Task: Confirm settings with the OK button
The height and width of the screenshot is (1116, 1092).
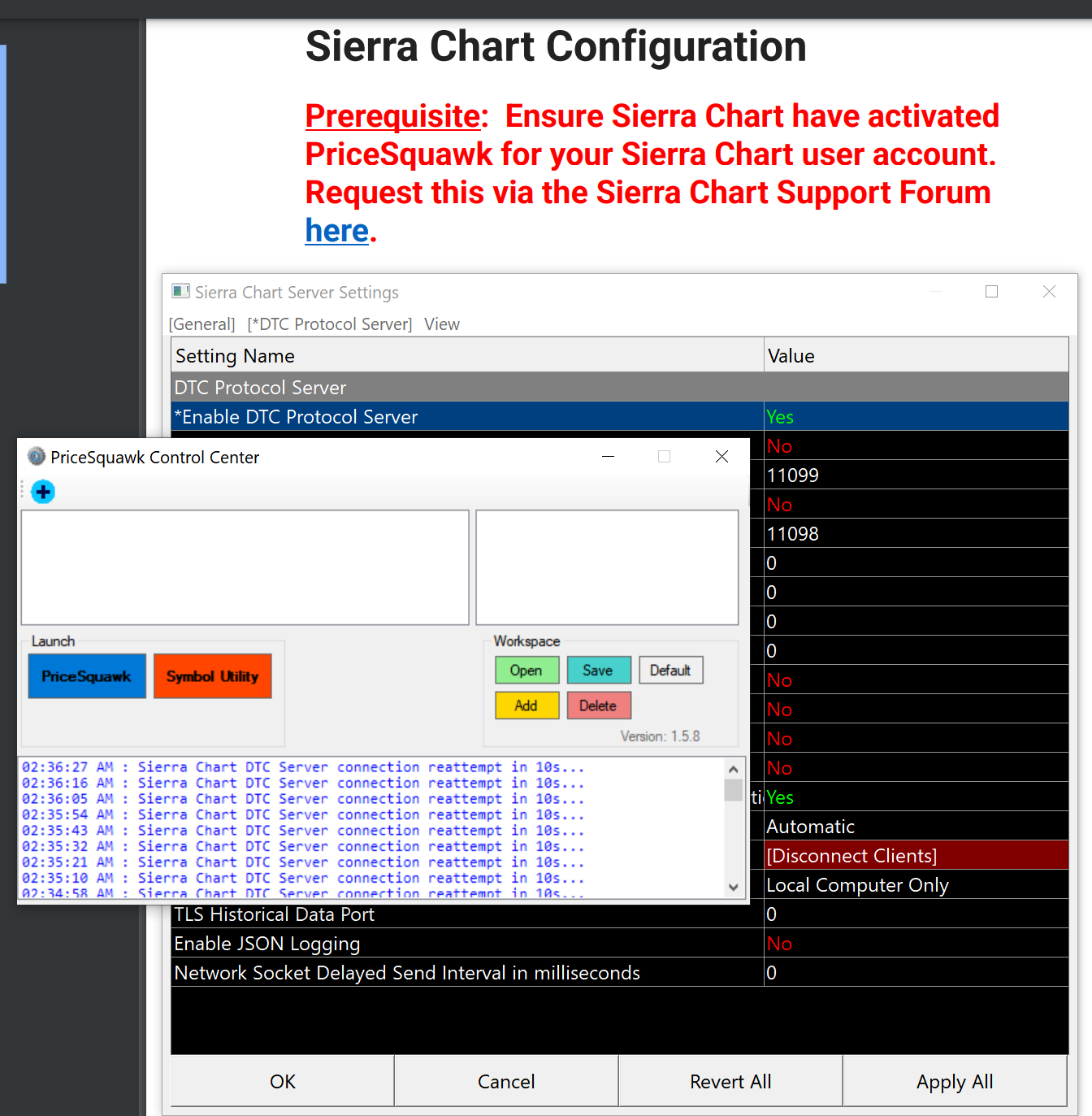Action: click(283, 1081)
